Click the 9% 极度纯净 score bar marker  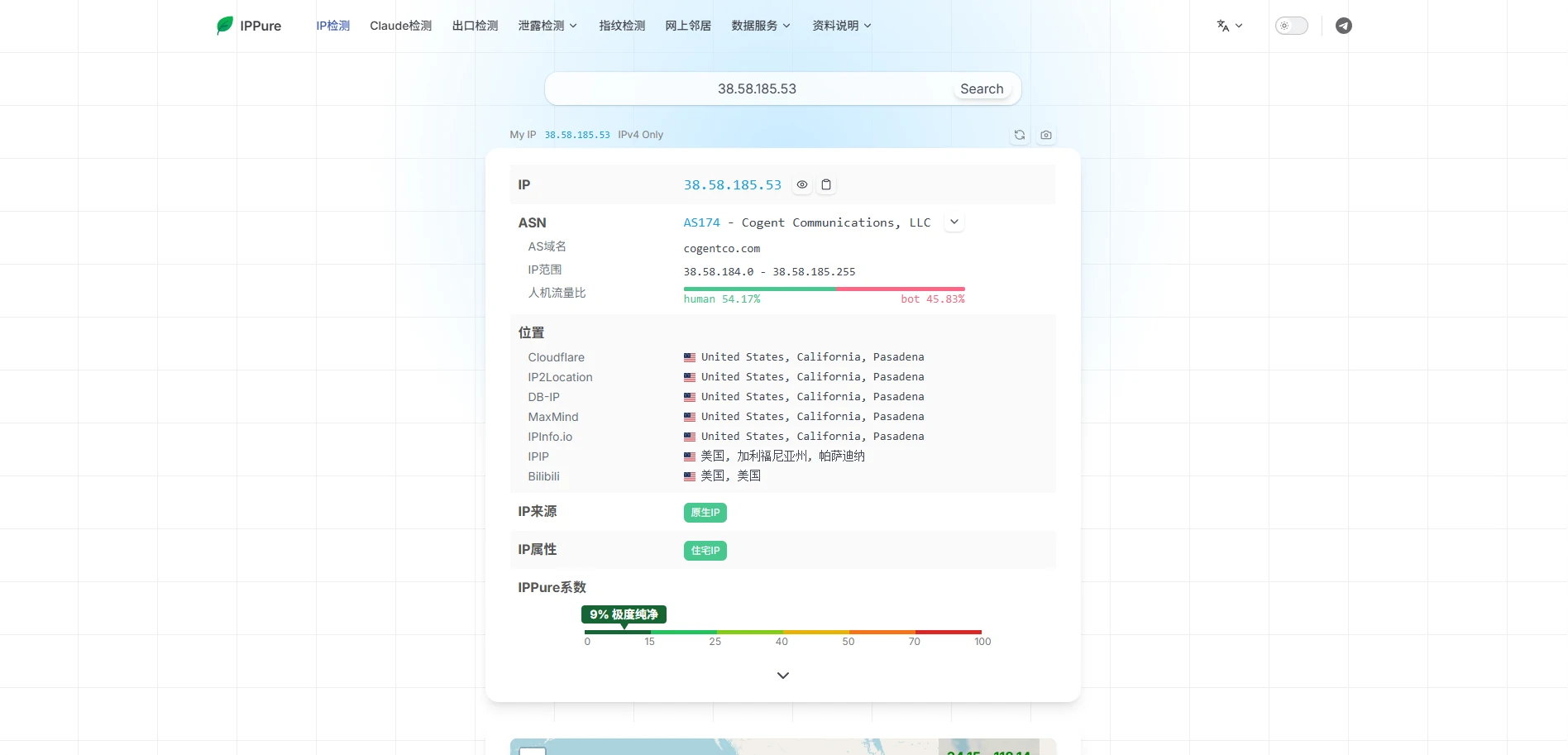point(624,614)
